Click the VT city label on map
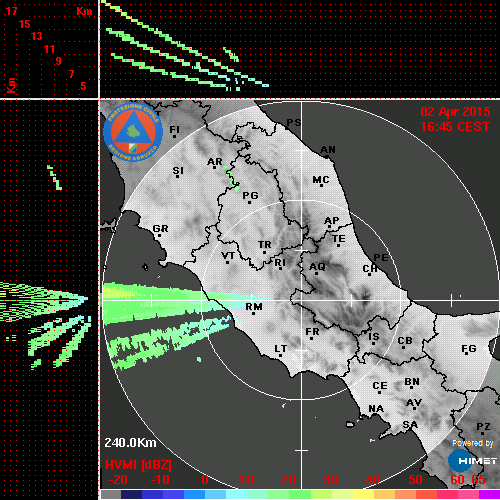Image resolution: width=500 pixels, height=500 pixels. [x=228, y=256]
